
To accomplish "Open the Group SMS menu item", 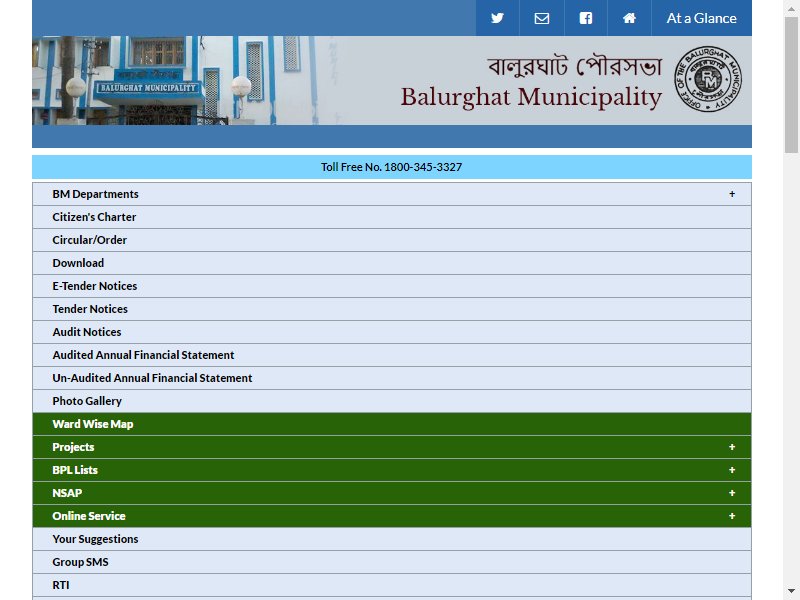I will (x=392, y=562).
